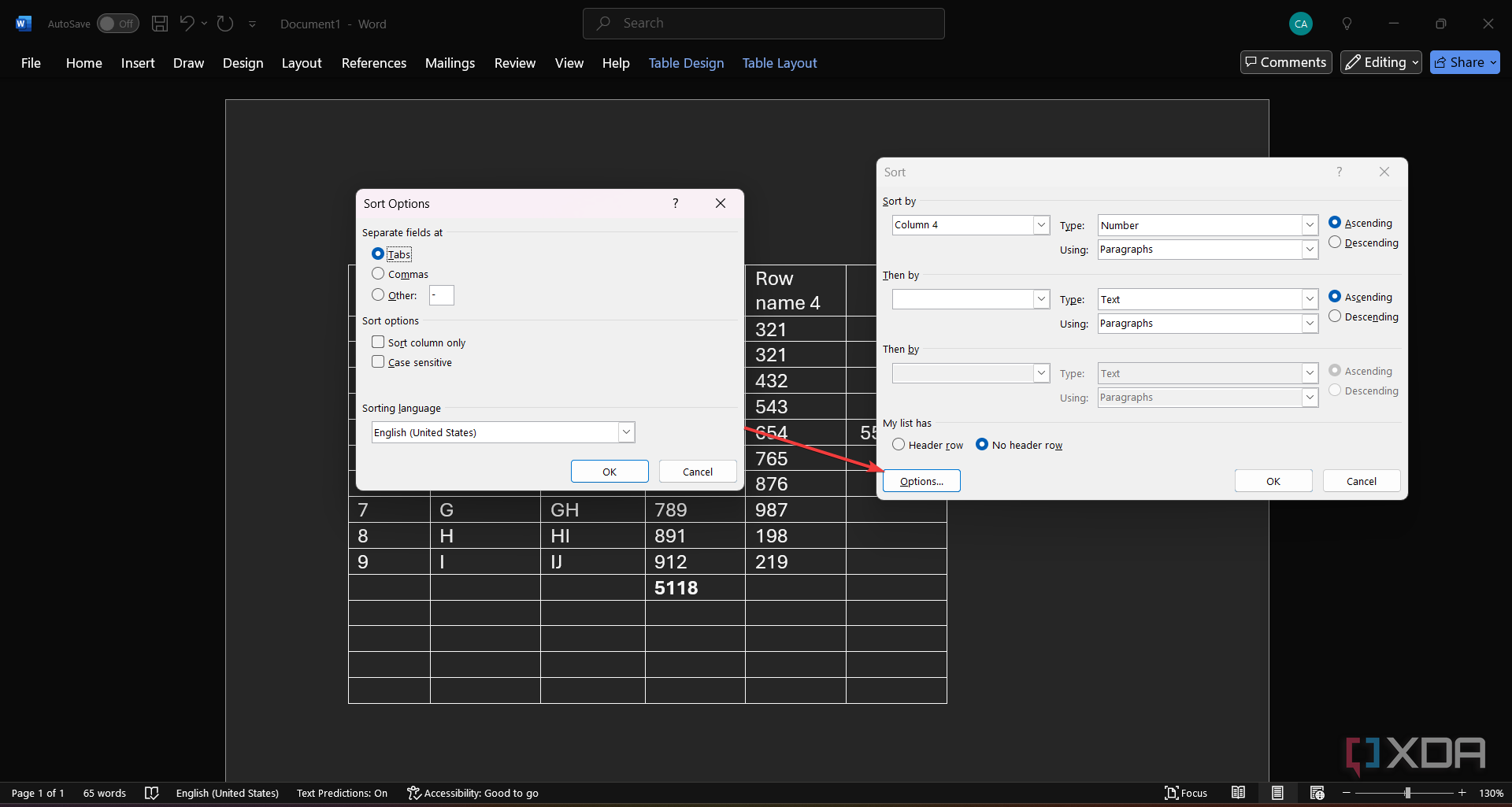This screenshot has height=807, width=1512.
Task: Click the CA account avatar
Action: 1301,24
